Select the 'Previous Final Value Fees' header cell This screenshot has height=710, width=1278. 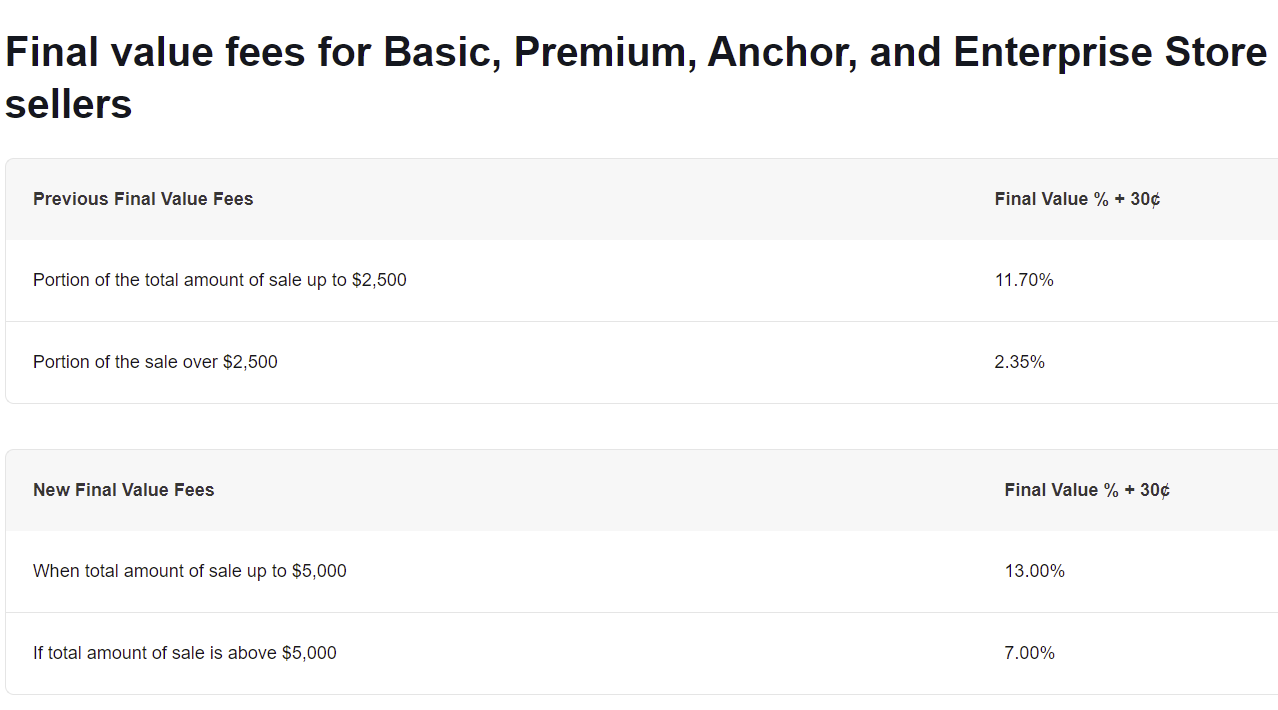tap(143, 199)
